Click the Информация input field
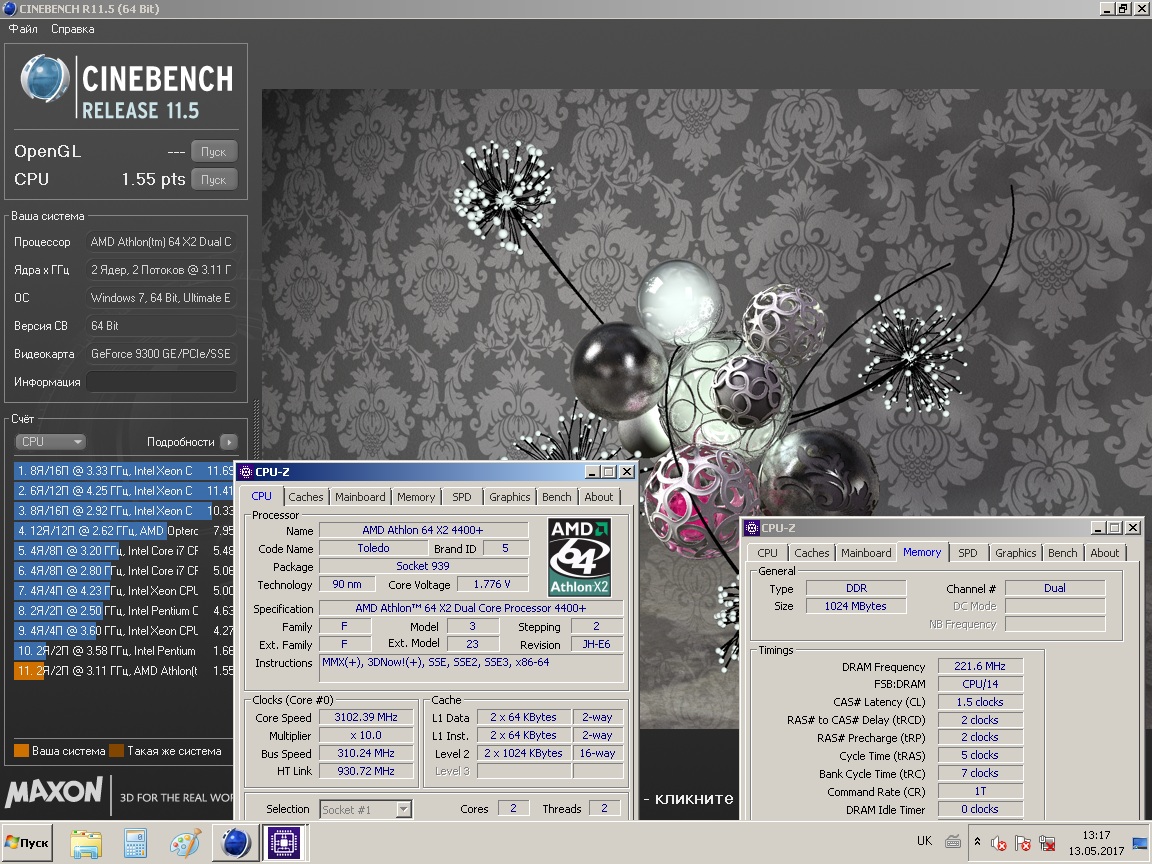 point(162,381)
